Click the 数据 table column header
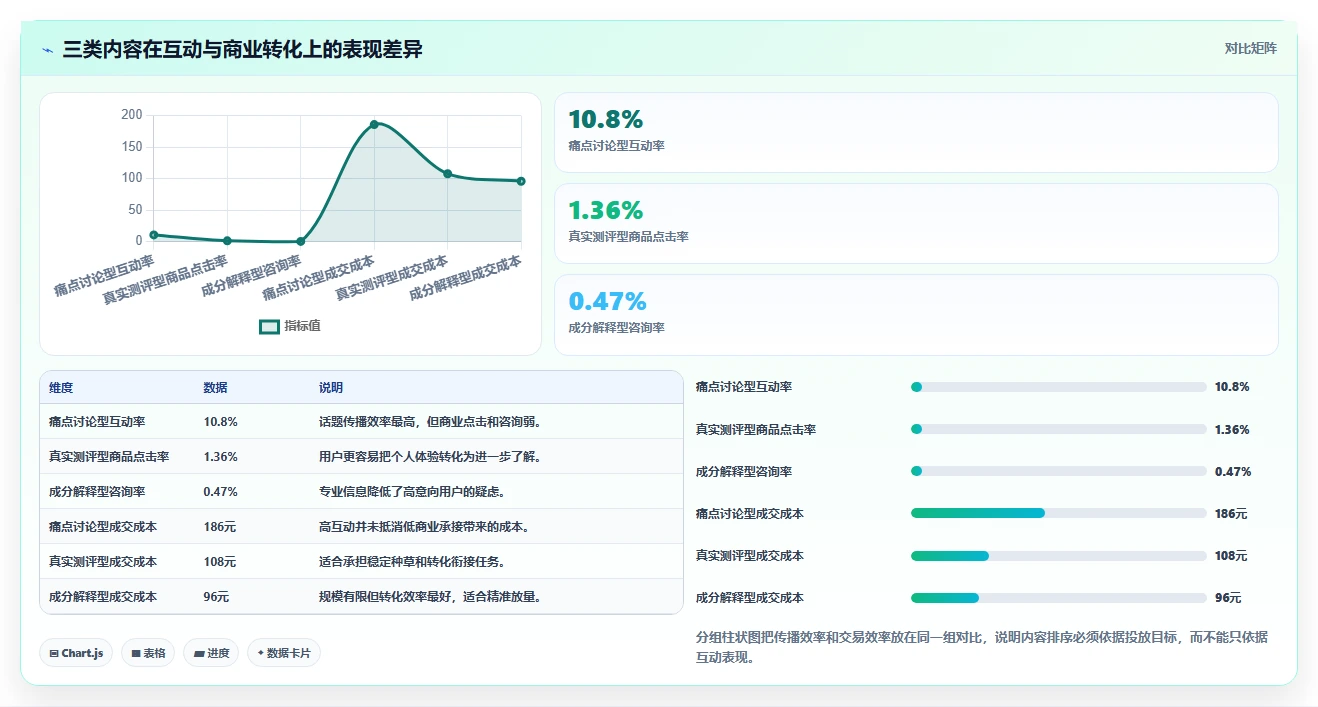1318x707 pixels. pyautogui.click(x=215, y=388)
